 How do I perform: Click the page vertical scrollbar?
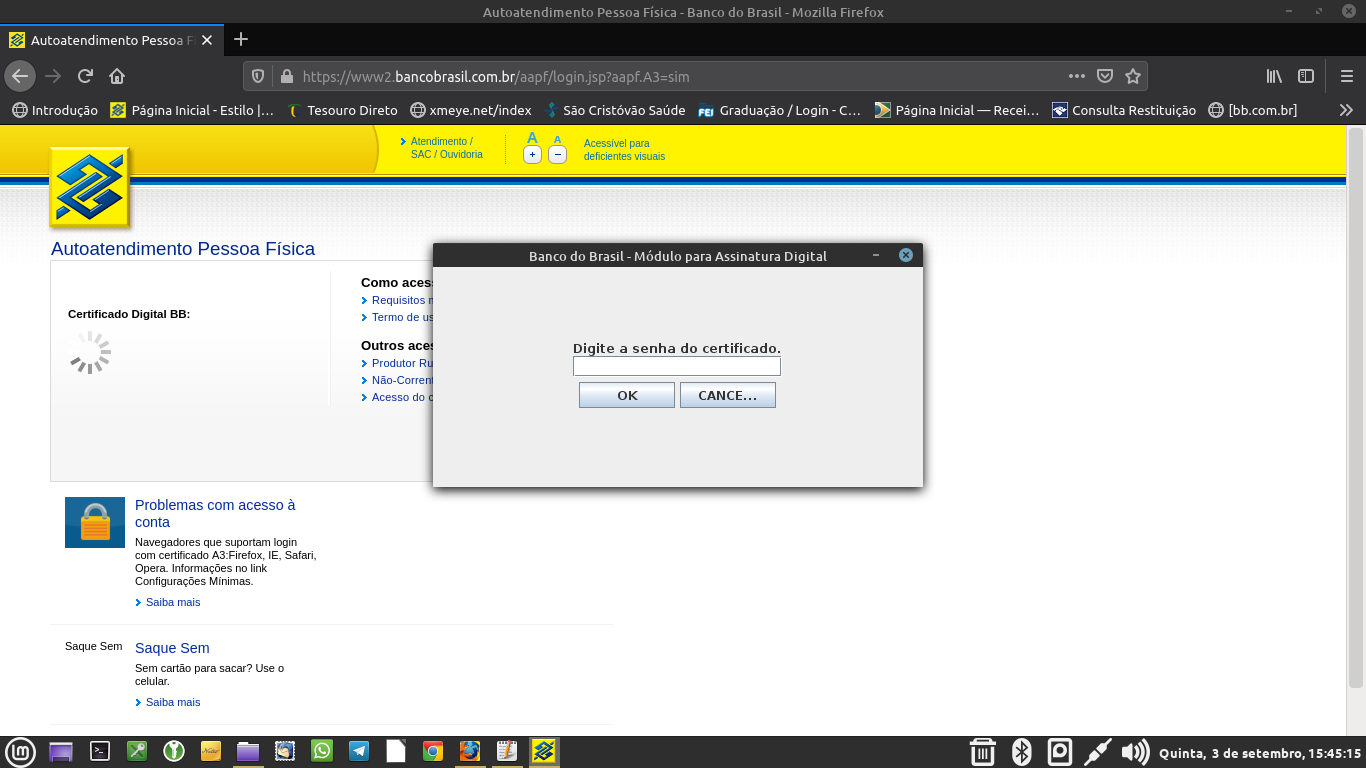tap(1355, 408)
